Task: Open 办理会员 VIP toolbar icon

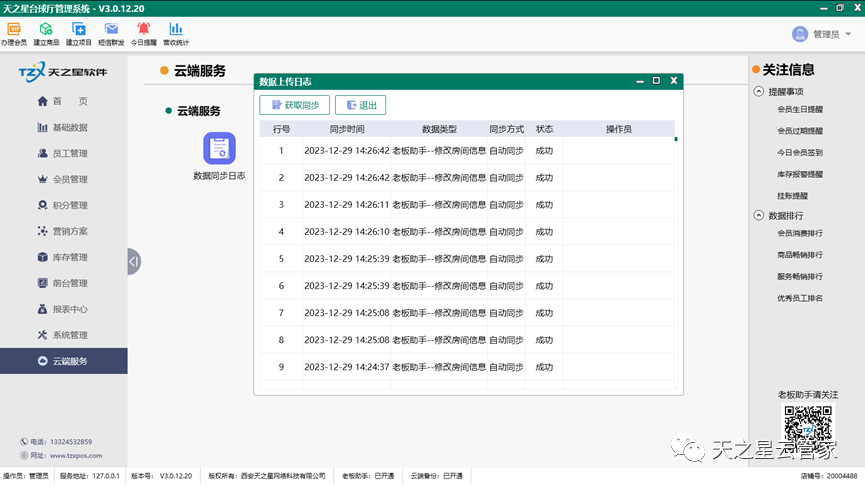Action: pos(14,29)
